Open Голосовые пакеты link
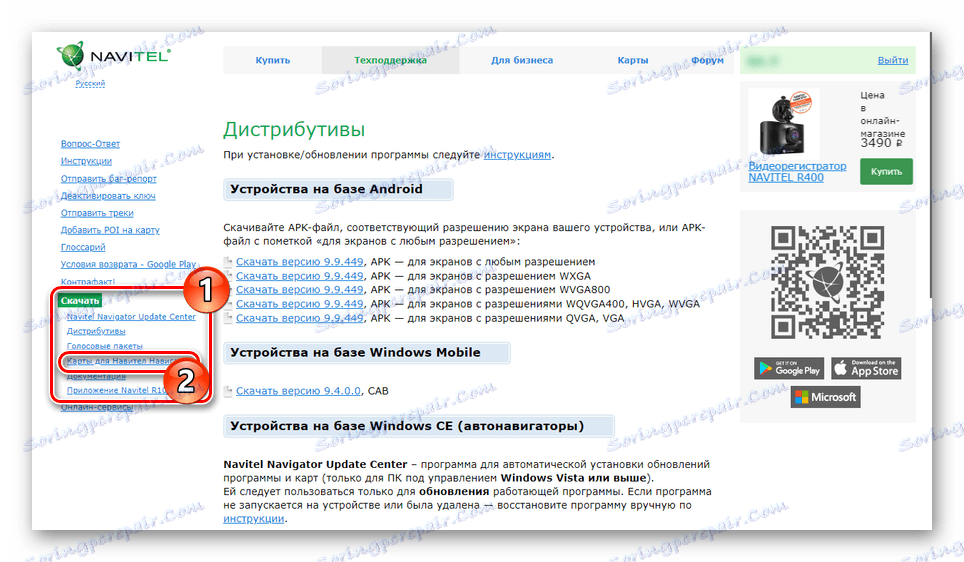The width and height of the screenshot is (964, 562). click(x=105, y=346)
